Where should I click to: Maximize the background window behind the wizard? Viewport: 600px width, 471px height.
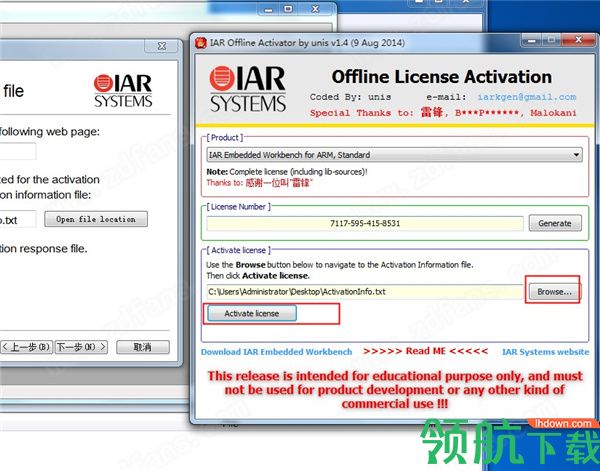tap(289, 8)
